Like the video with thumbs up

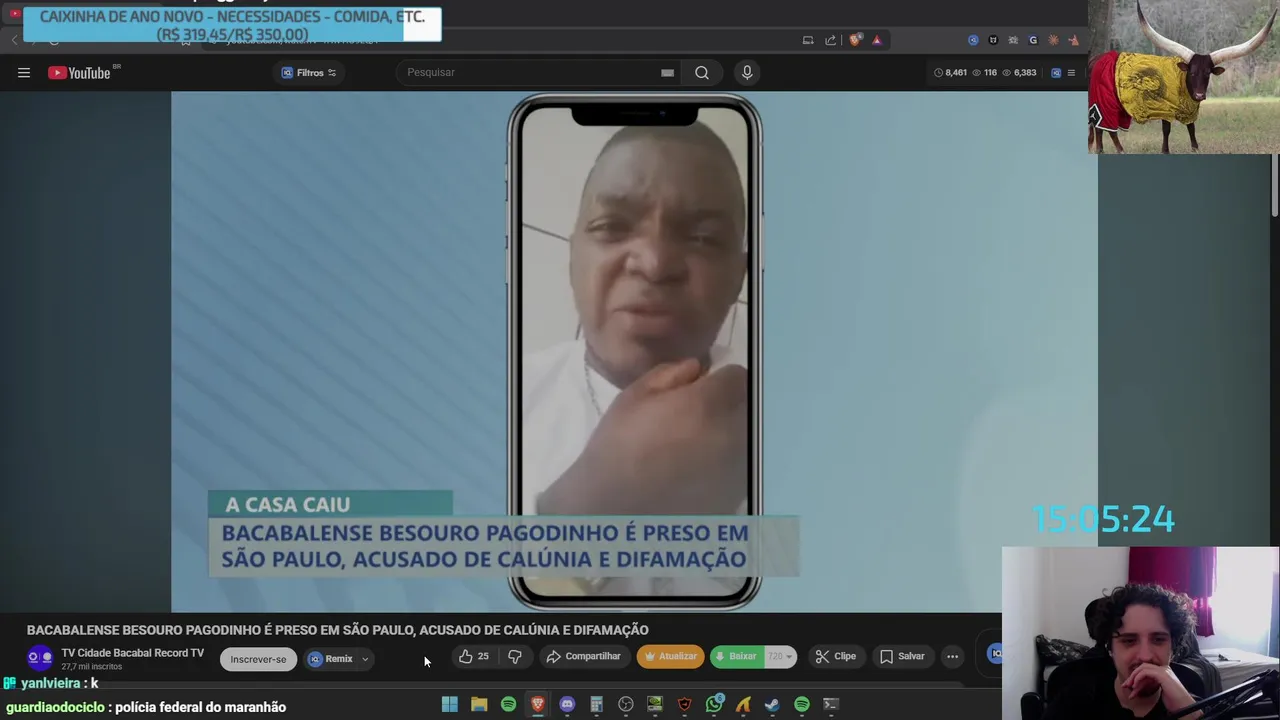tap(474, 656)
